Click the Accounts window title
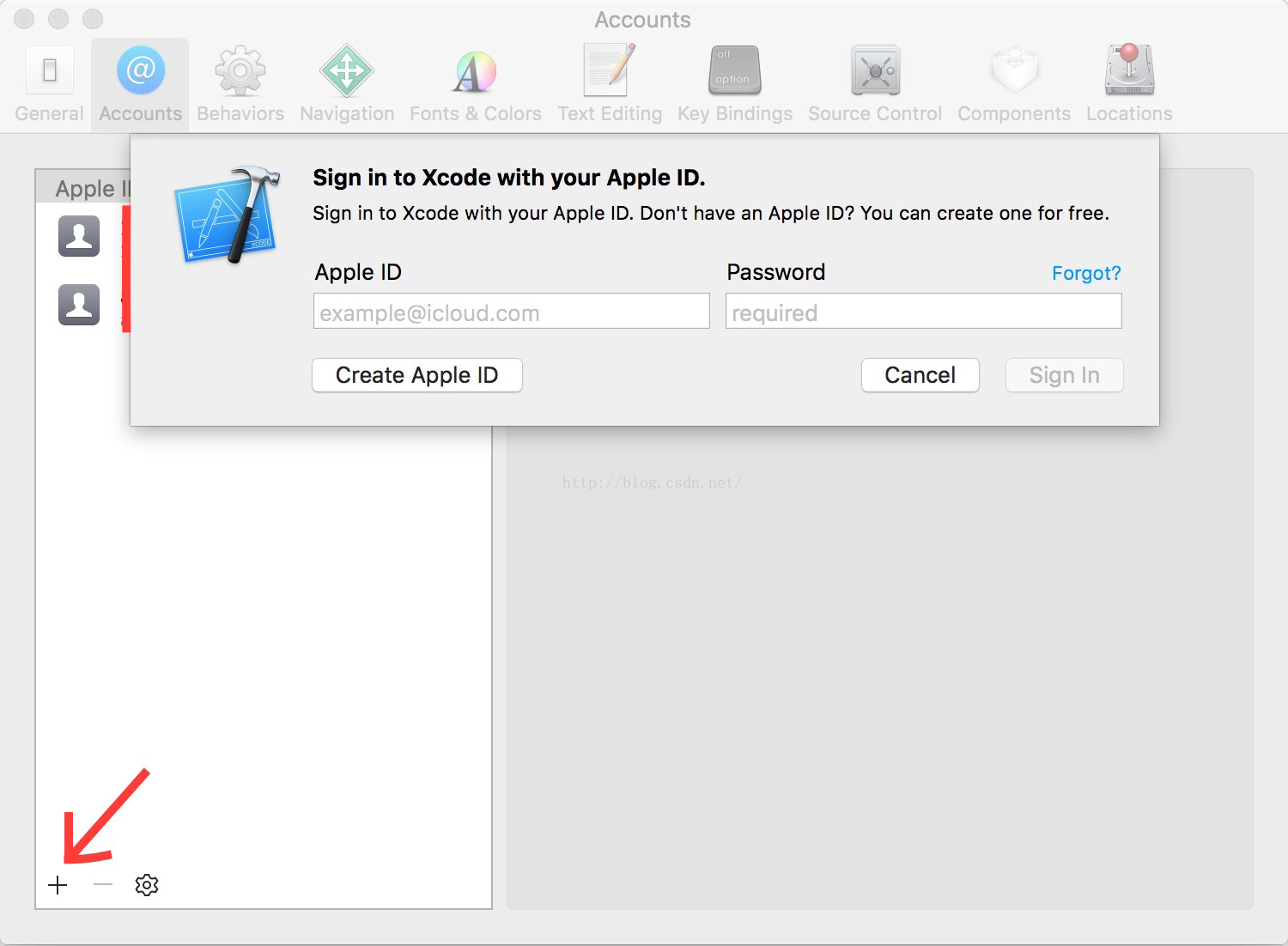 [x=643, y=20]
